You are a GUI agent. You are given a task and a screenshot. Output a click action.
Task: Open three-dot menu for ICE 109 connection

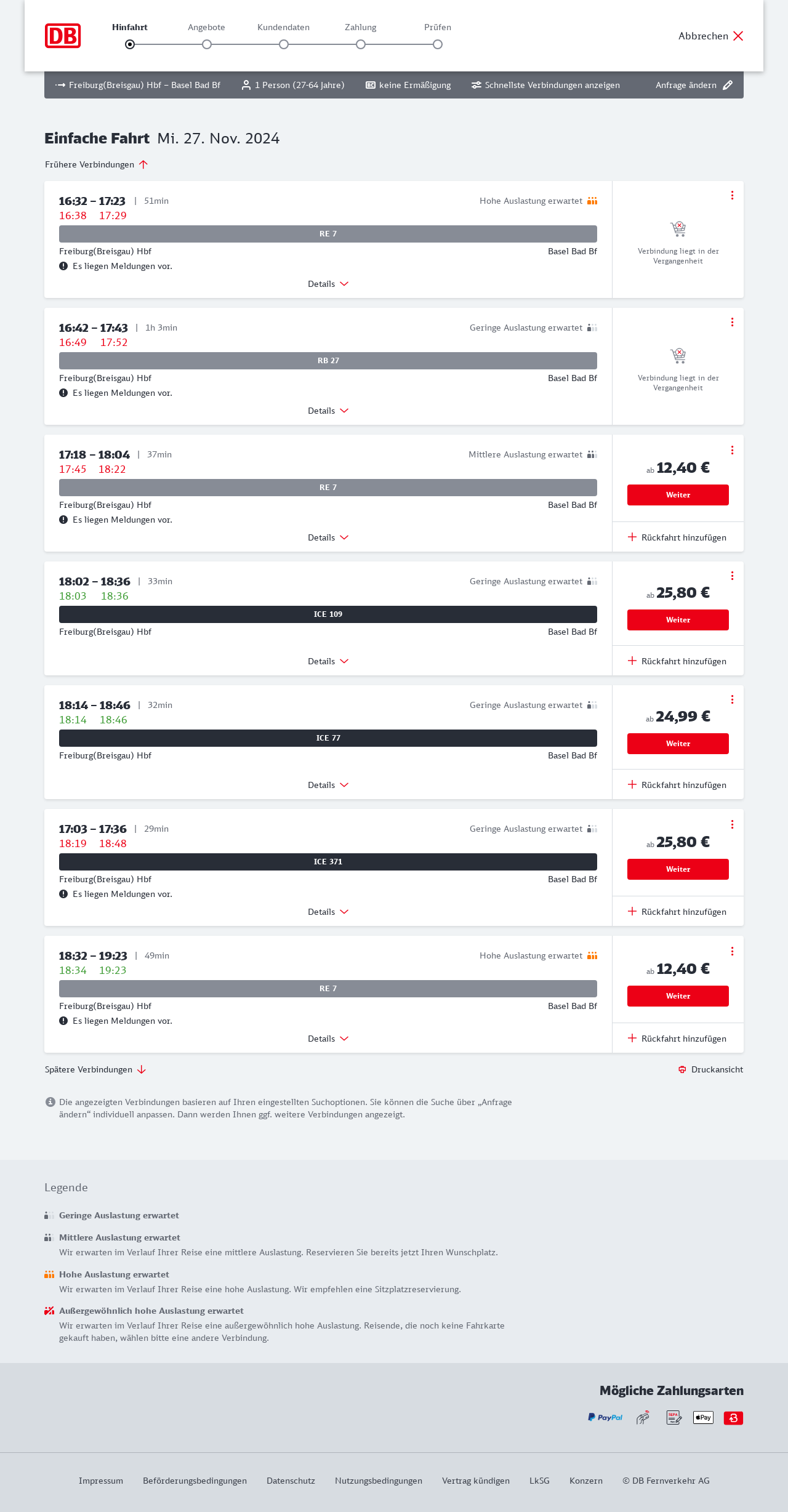point(732,576)
